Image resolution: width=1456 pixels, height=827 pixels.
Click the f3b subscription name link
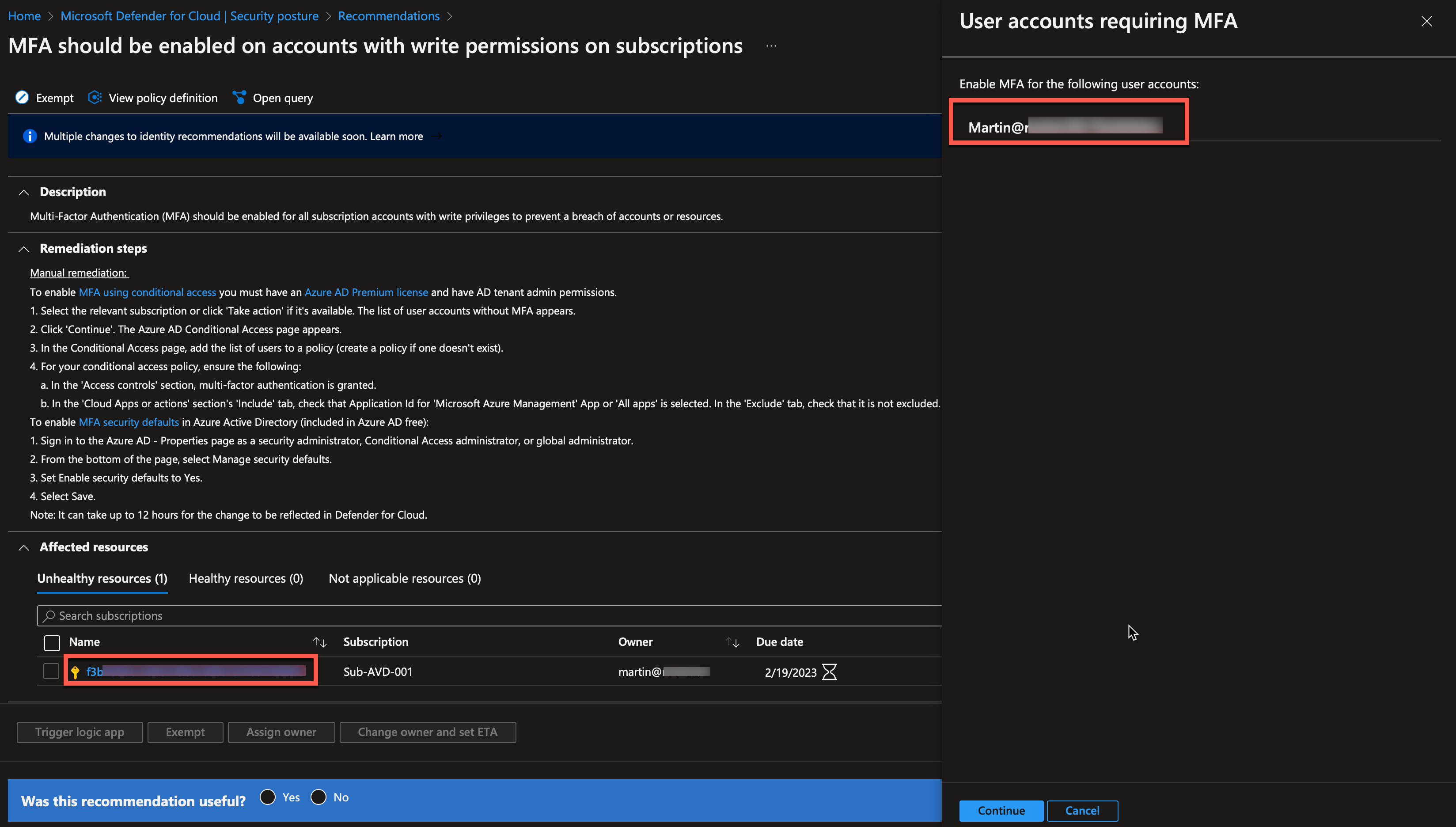196,671
